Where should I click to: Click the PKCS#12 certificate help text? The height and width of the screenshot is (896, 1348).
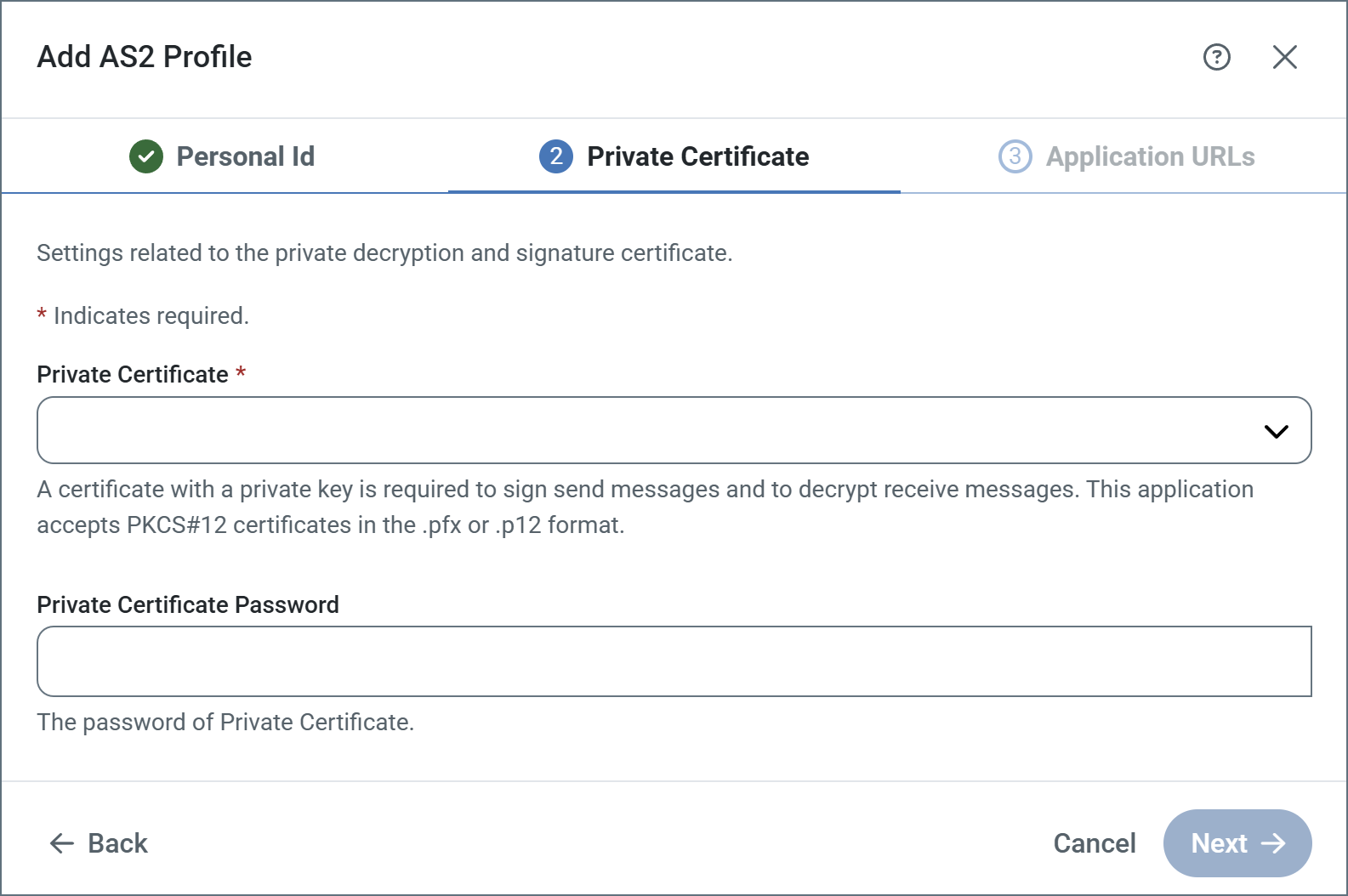[645, 507]
